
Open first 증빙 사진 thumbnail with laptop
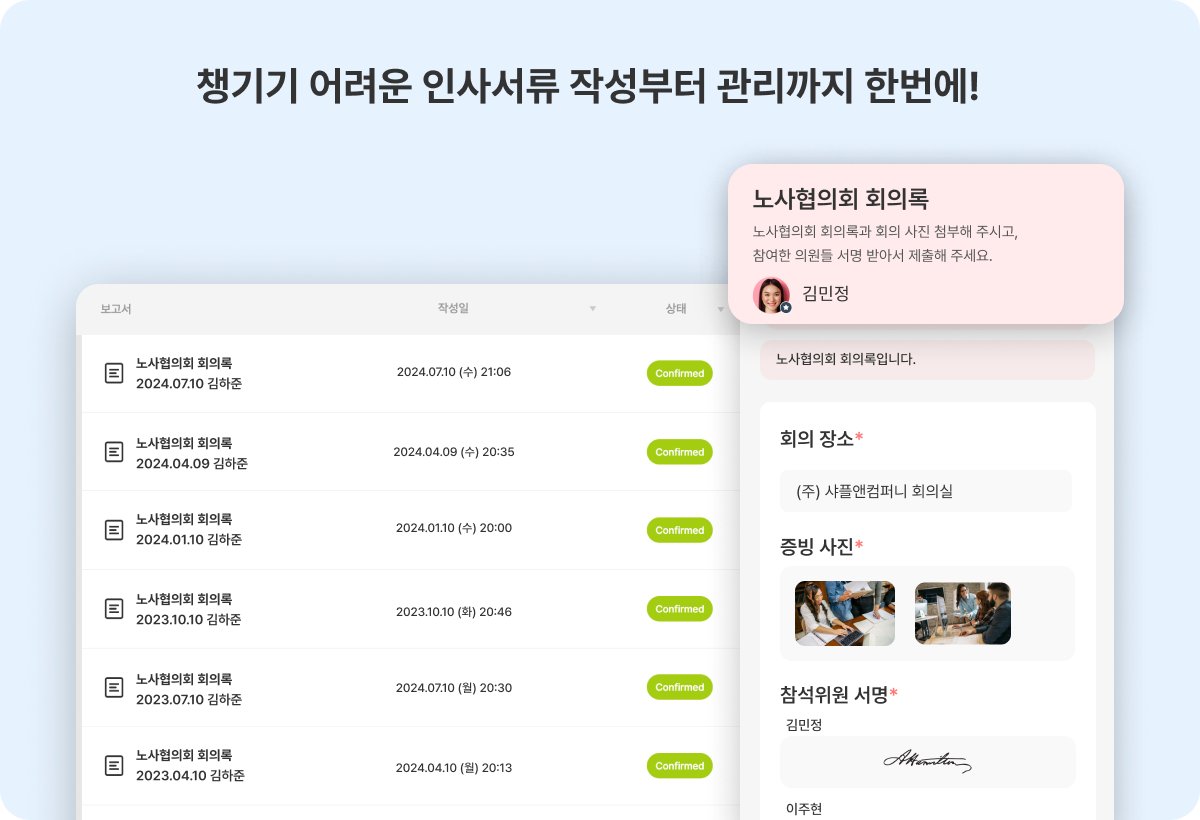(x=845, y=613)
